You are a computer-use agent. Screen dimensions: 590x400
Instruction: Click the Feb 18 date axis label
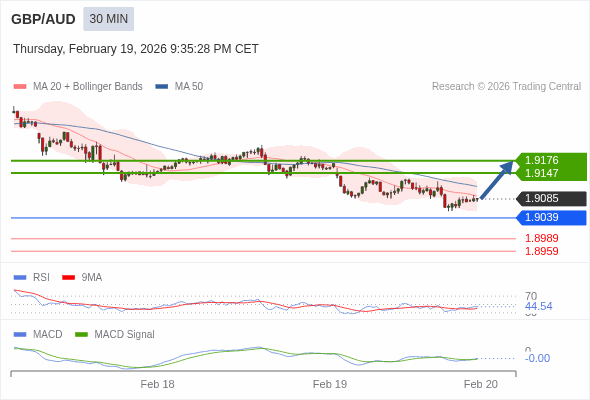(157, 384)
